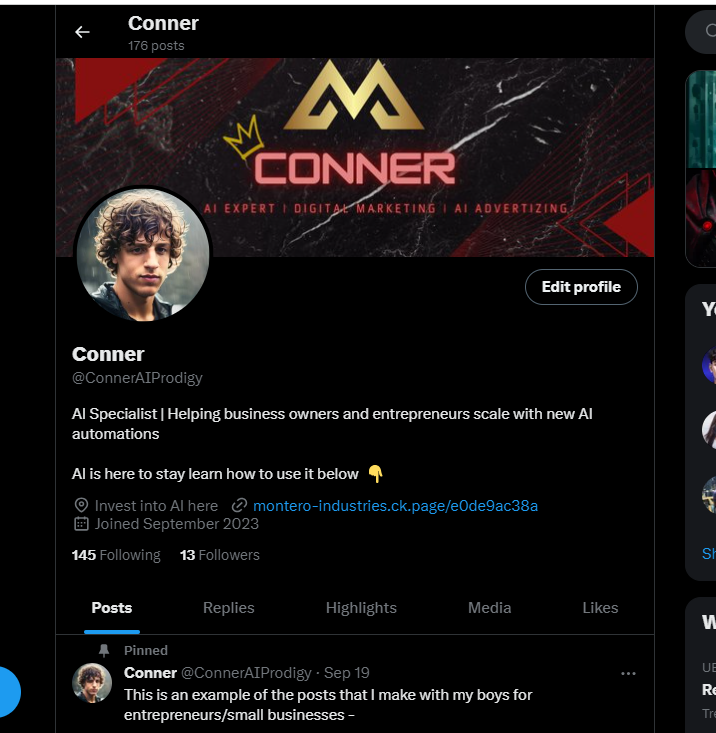
Task: Click the Edit profile button
Action: (581, 287)
